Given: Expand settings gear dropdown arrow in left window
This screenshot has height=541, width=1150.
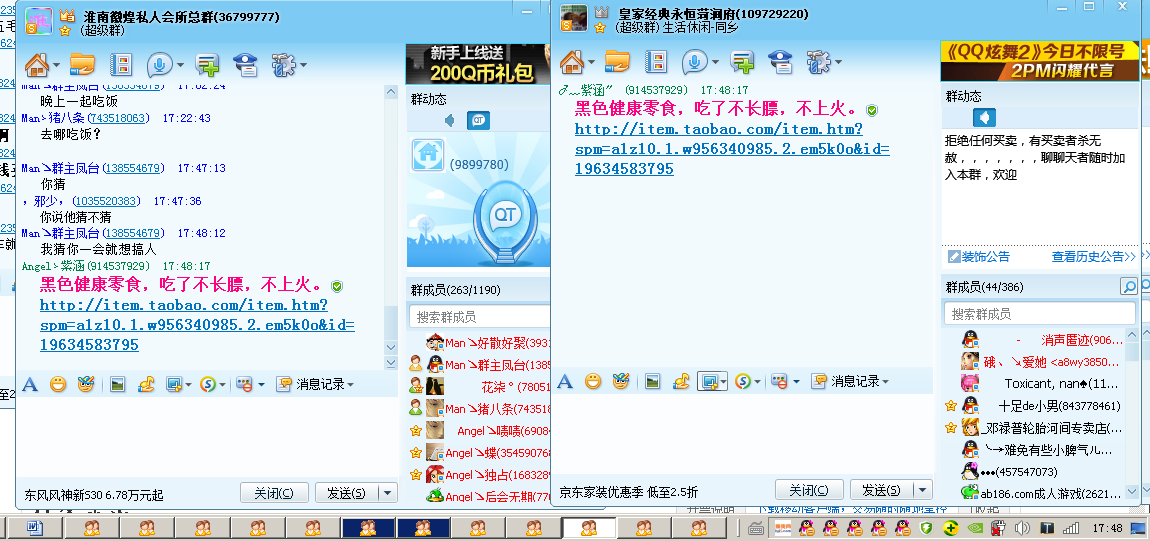Looking at the screenshot, I should coord(303,66).
